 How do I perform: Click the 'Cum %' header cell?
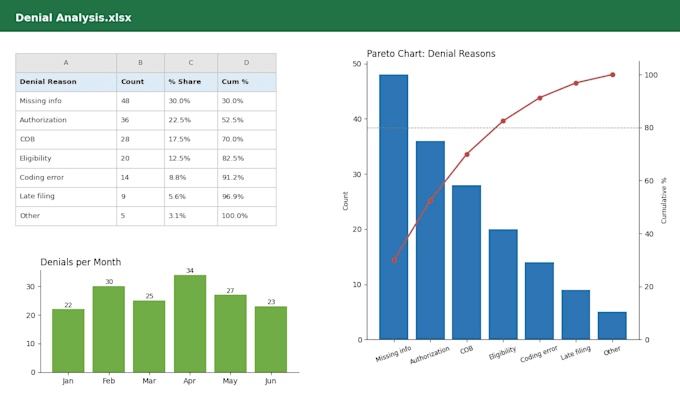pyautogui.click(x=247, y=82)
